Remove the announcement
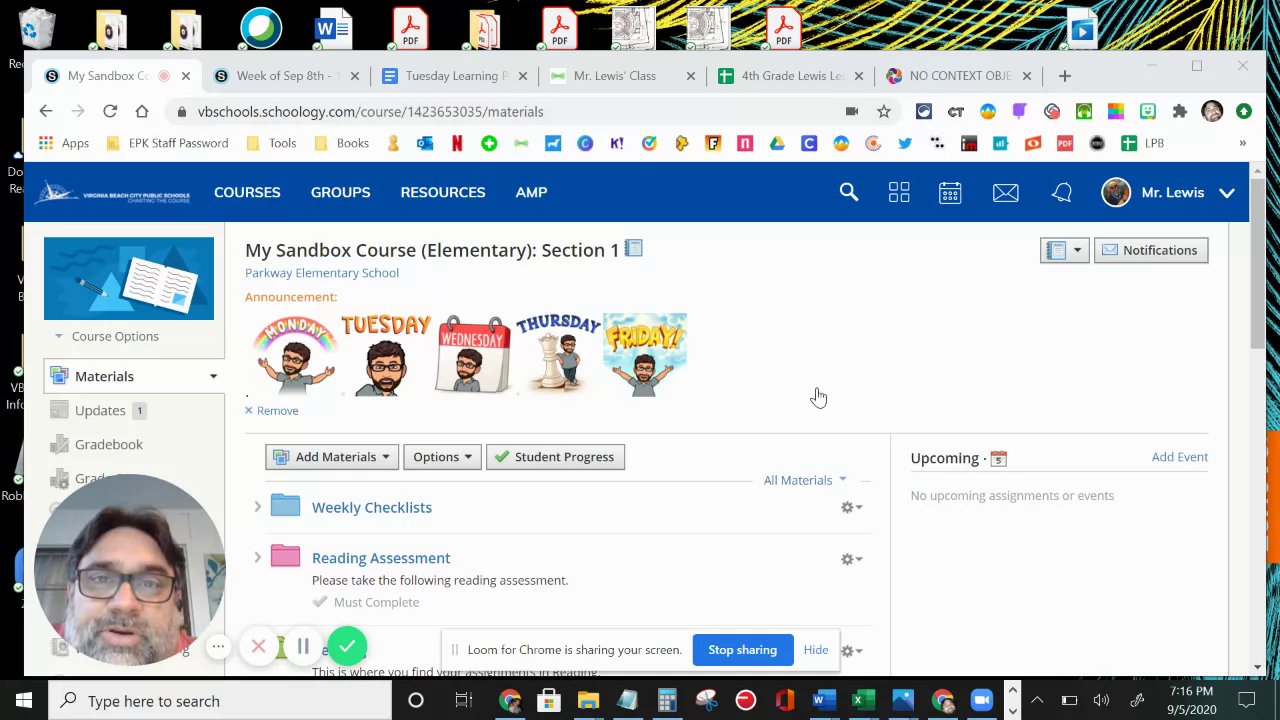Viewport: 1280px width, 720px height. coord(272,410)
